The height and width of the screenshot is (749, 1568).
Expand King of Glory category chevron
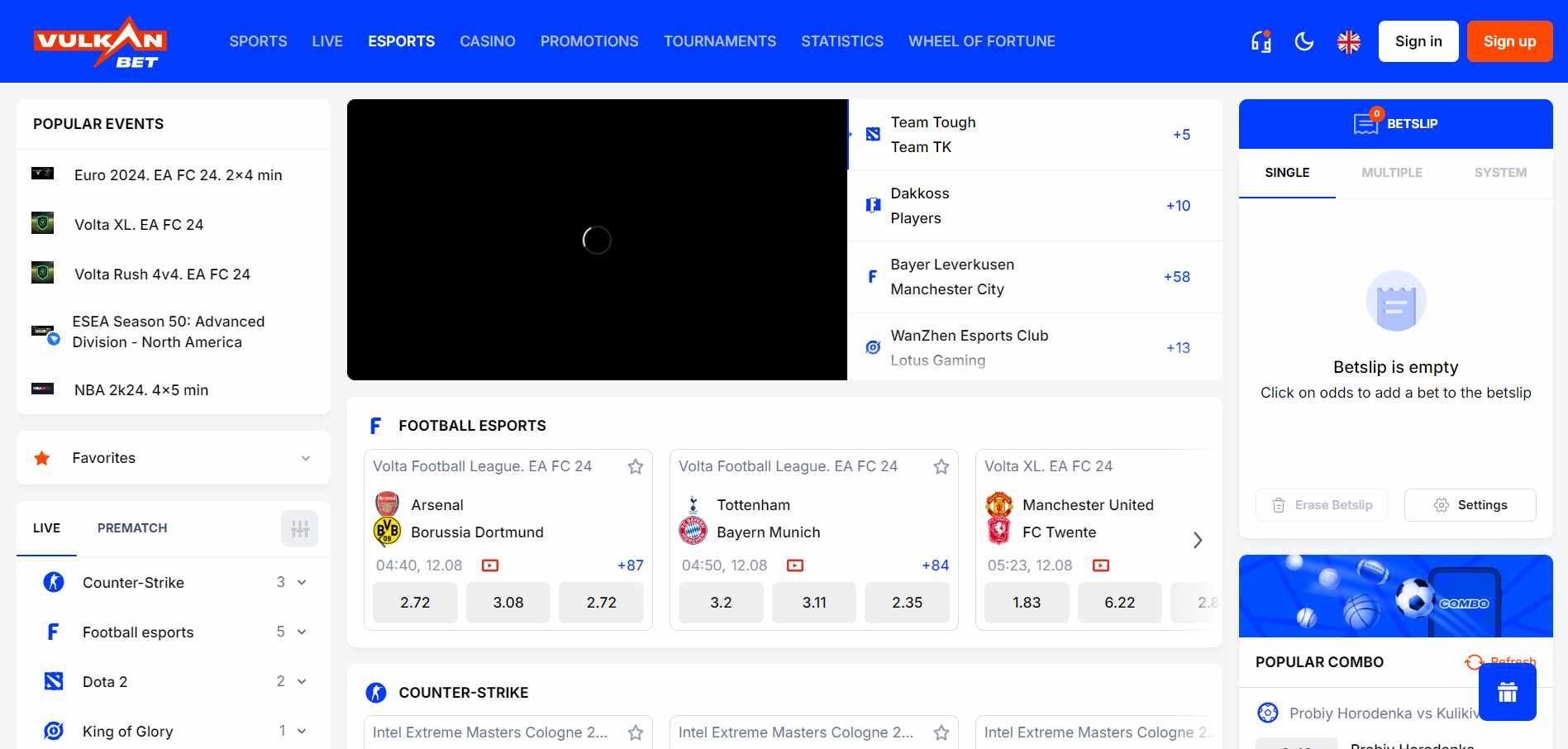[302, 731]
